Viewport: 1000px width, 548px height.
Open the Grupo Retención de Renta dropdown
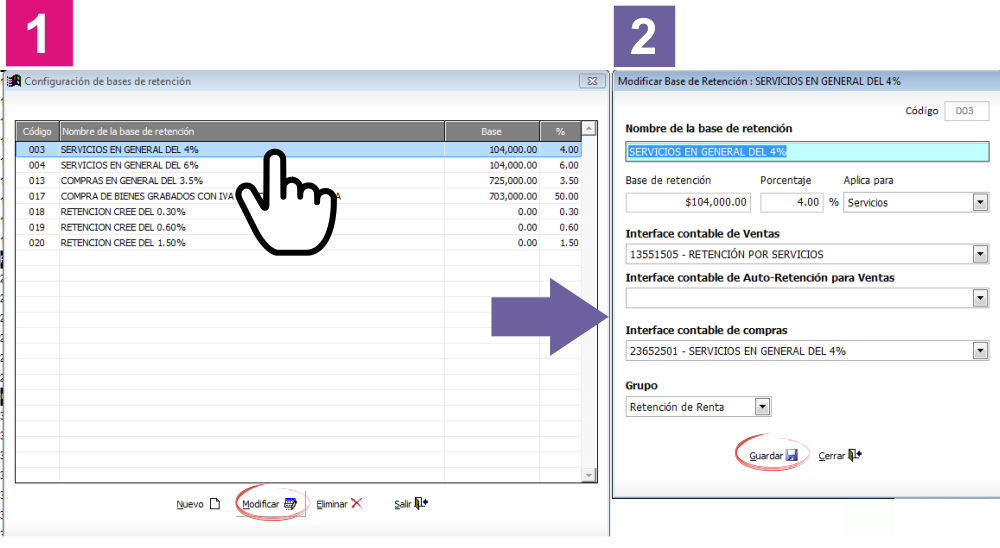pos(762,407)
